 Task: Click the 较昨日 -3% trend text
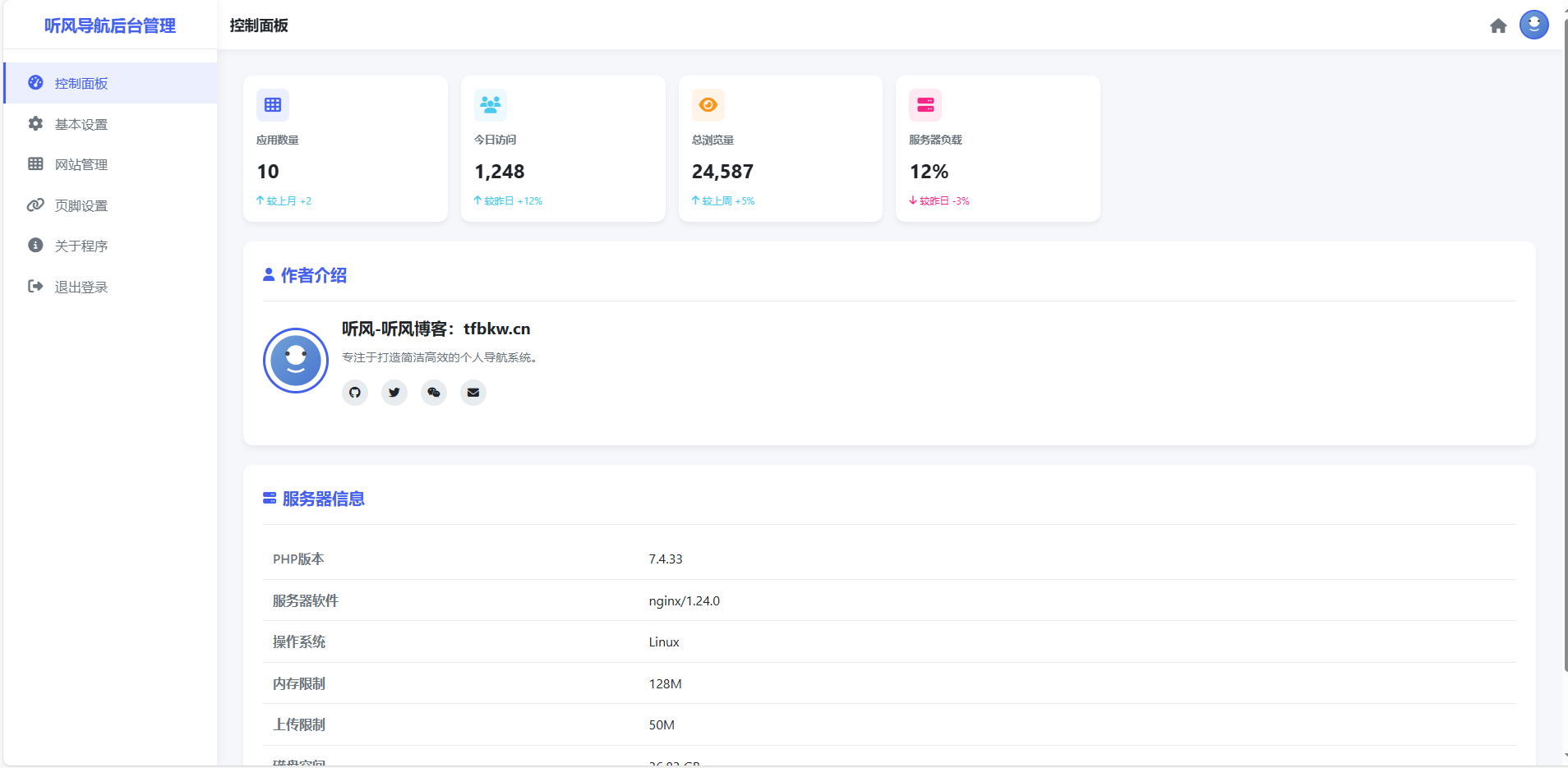pyautogui.click(x=939, y=200)
